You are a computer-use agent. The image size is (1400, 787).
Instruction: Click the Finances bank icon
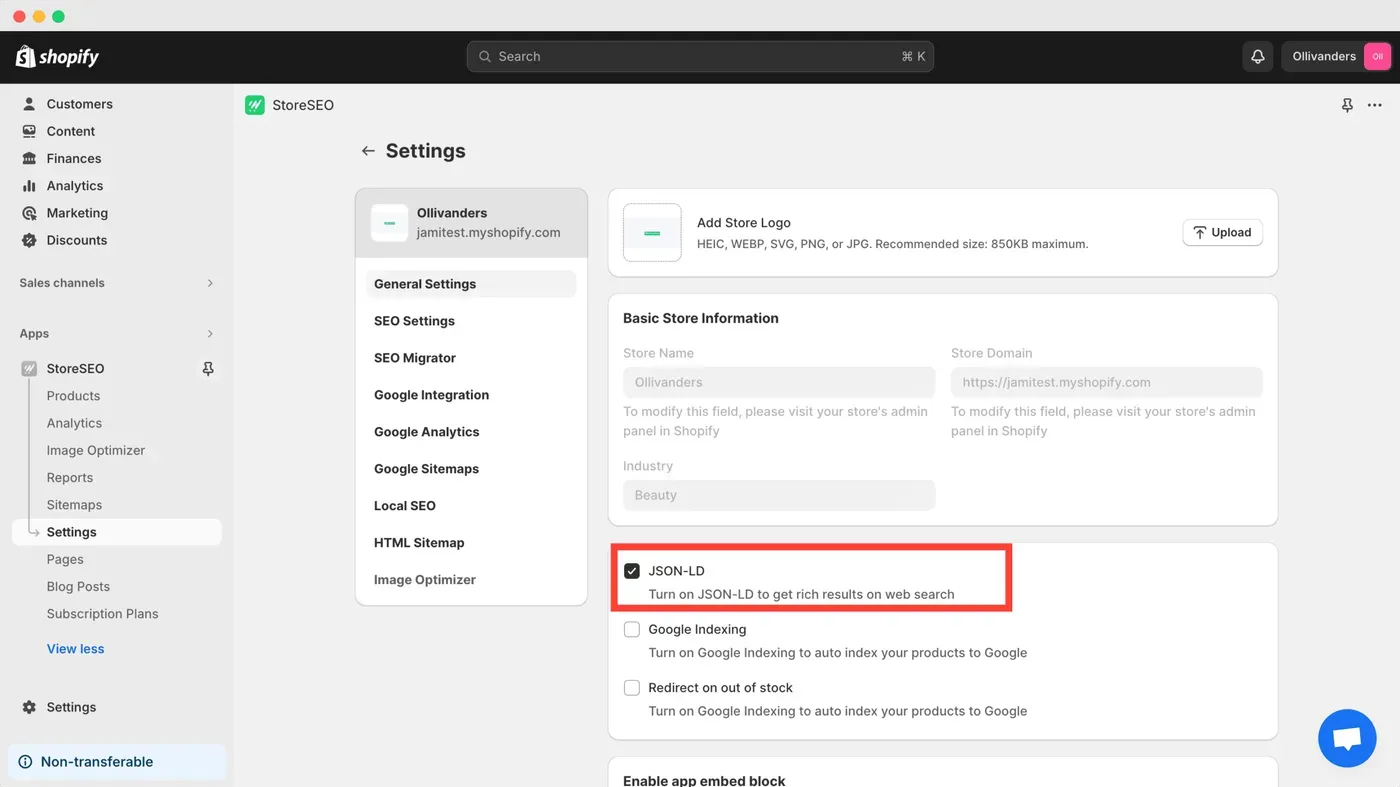tap(29, 158)
